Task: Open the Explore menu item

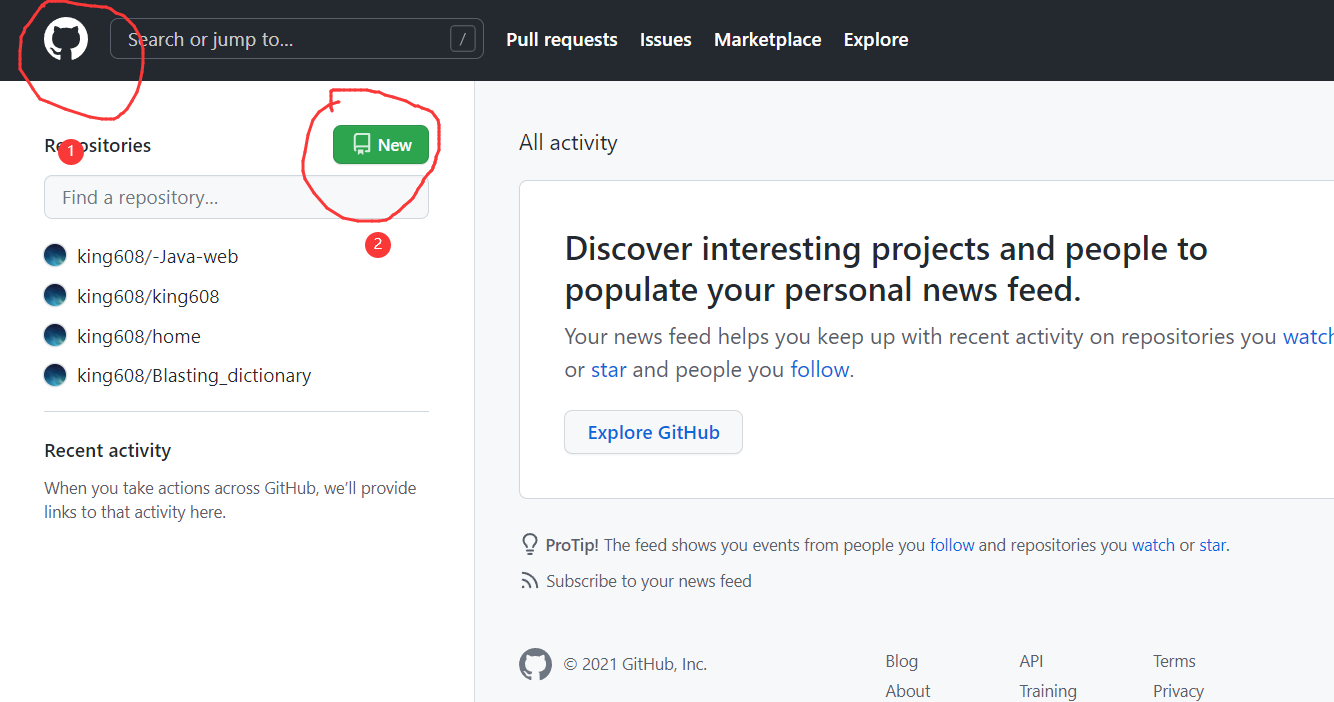Action: pyautogui.click(x=876, y=40)
